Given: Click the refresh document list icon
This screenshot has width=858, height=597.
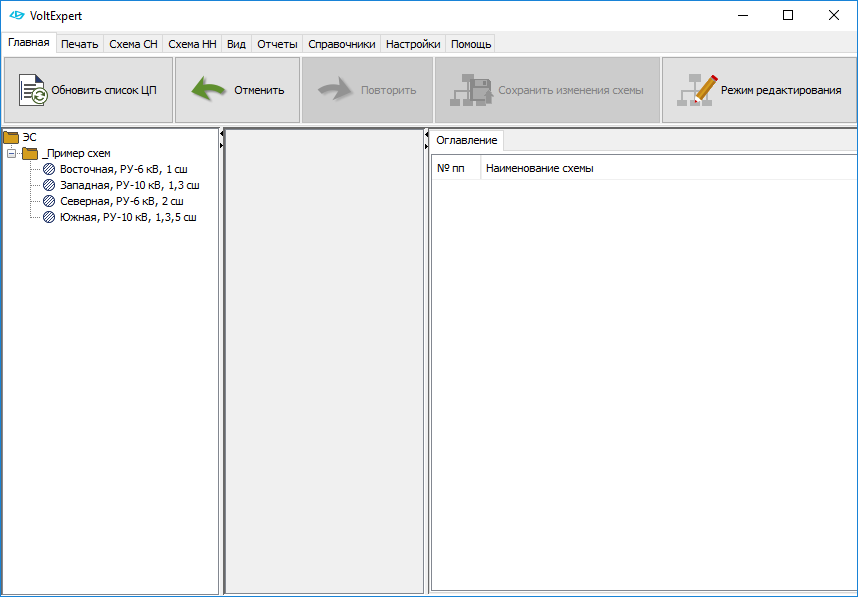Looking at the screenshot, I should coord(33,90).
